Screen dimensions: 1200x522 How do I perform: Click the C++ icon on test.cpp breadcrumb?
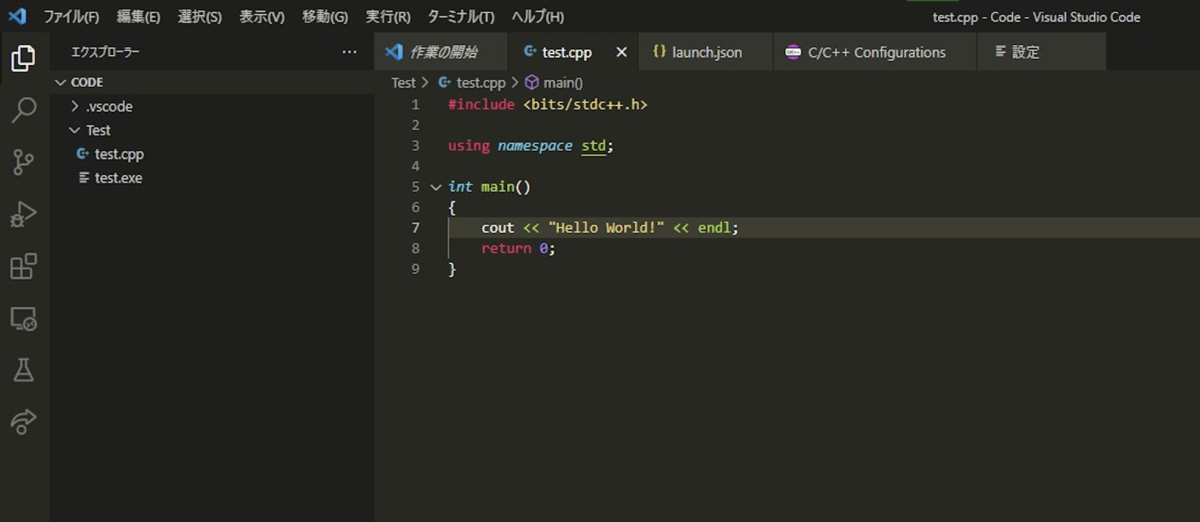pos(446,83)
